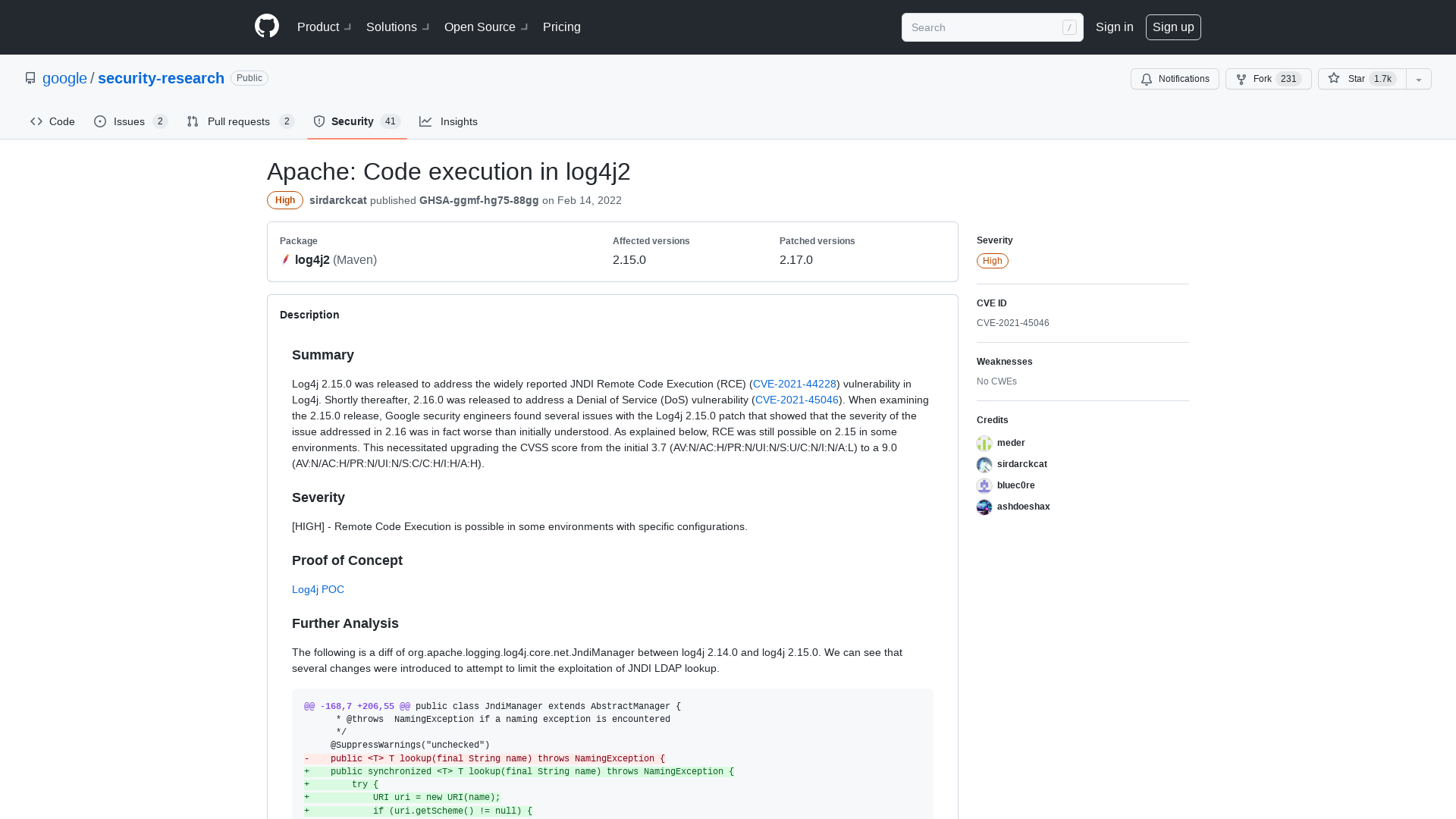
Task: Click the Summary heading
Action: tap(323, 355)
